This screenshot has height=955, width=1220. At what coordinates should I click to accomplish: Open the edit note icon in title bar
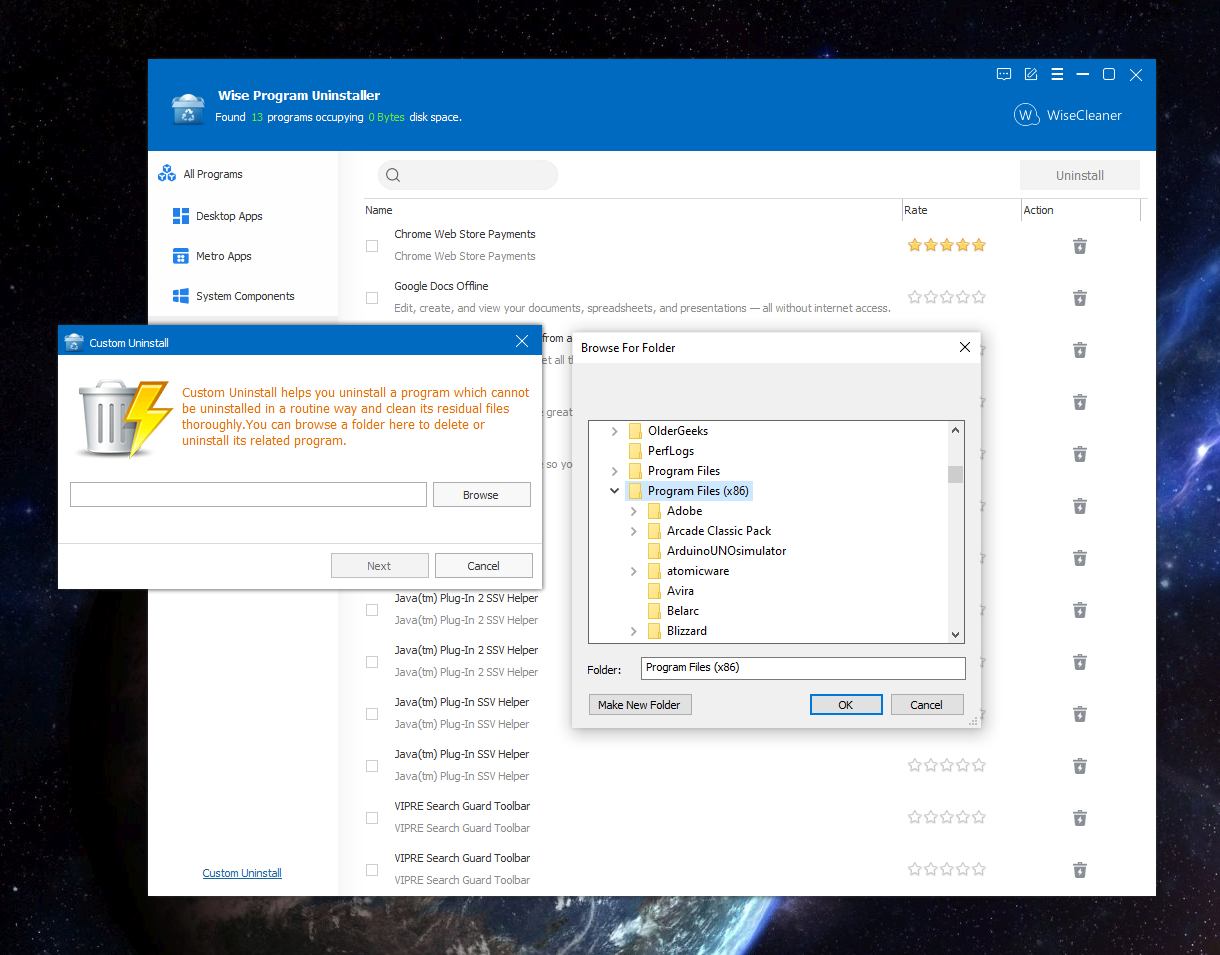coord(1031,75)
